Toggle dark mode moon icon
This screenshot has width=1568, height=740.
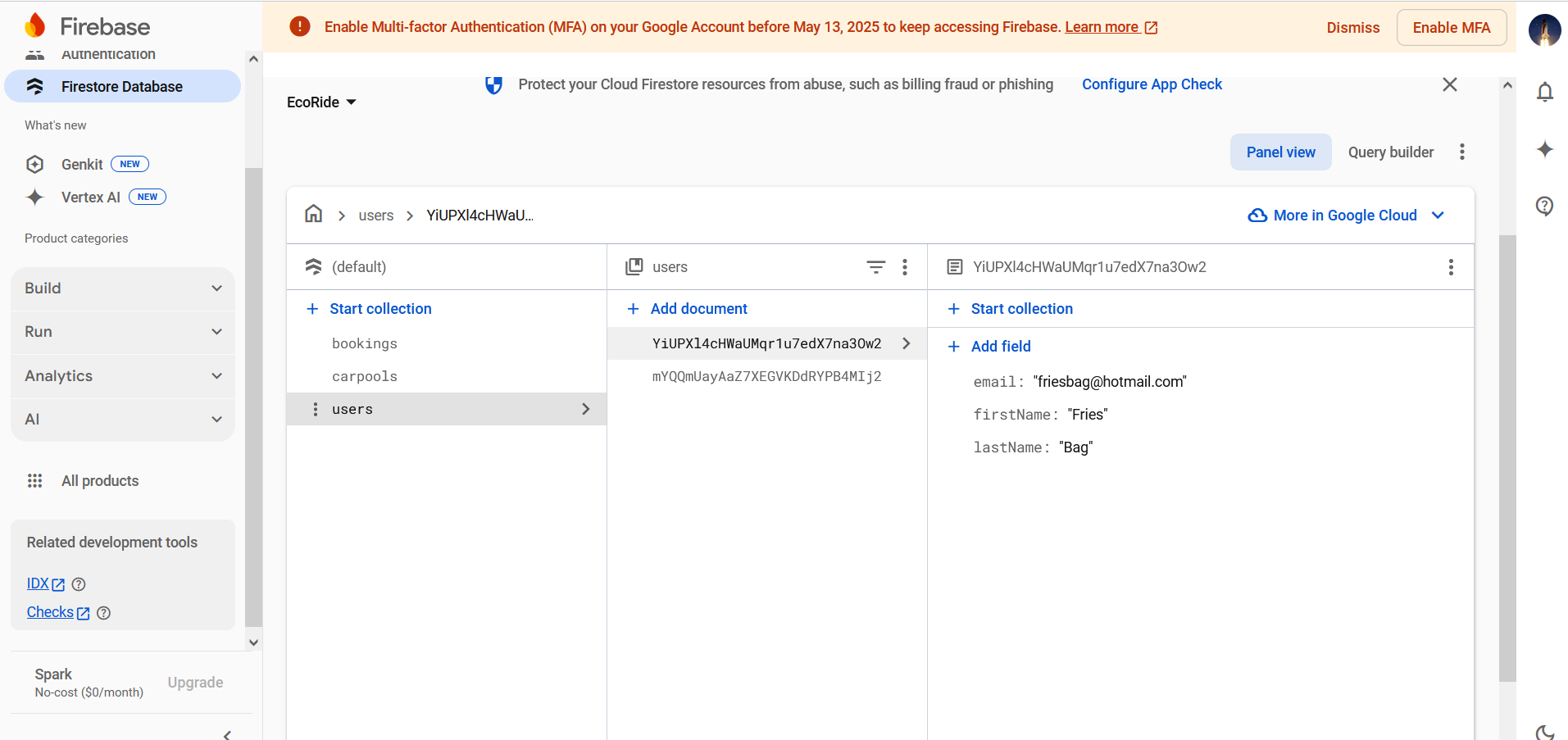point(1545,732)
